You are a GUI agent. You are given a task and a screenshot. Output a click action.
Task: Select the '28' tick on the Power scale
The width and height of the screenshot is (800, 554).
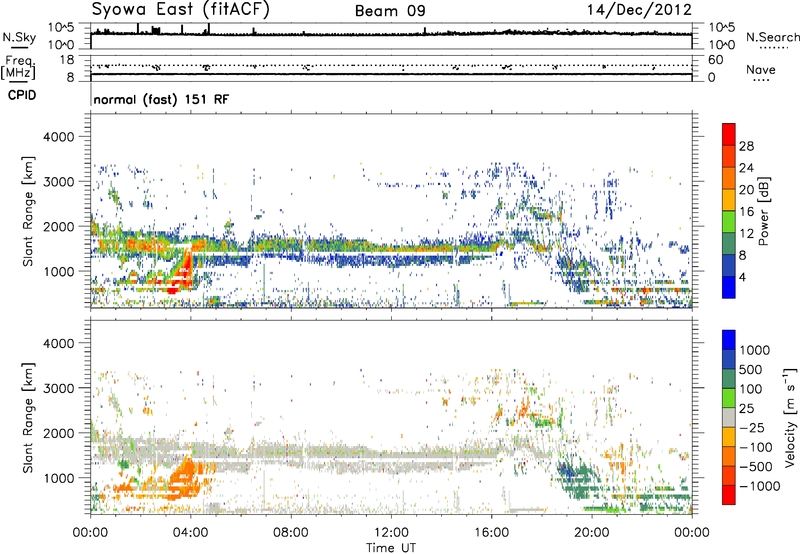tap(746, 146)
